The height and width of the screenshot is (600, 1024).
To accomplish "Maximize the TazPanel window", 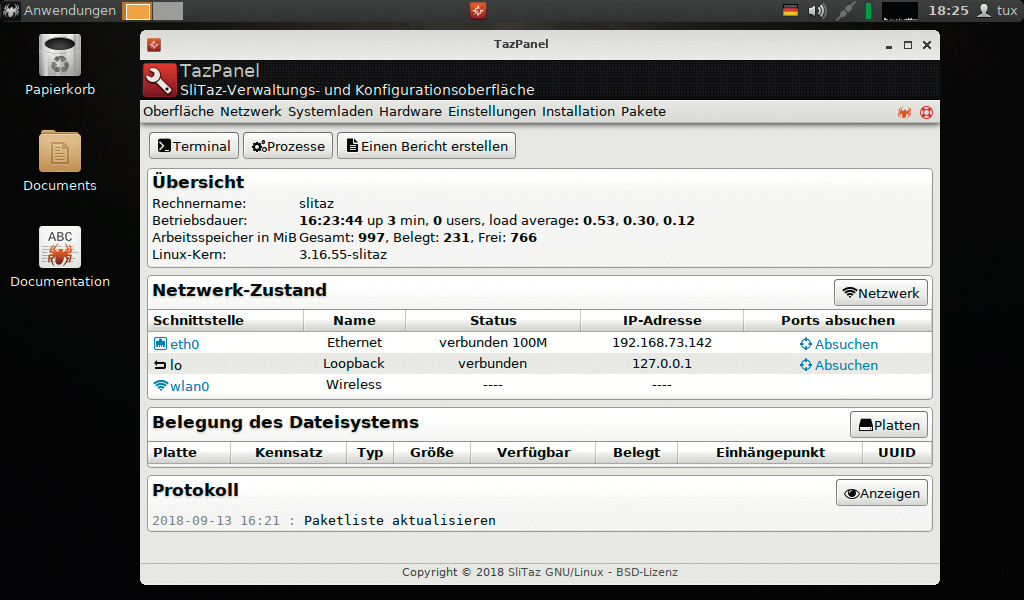I will click(908, 45).
